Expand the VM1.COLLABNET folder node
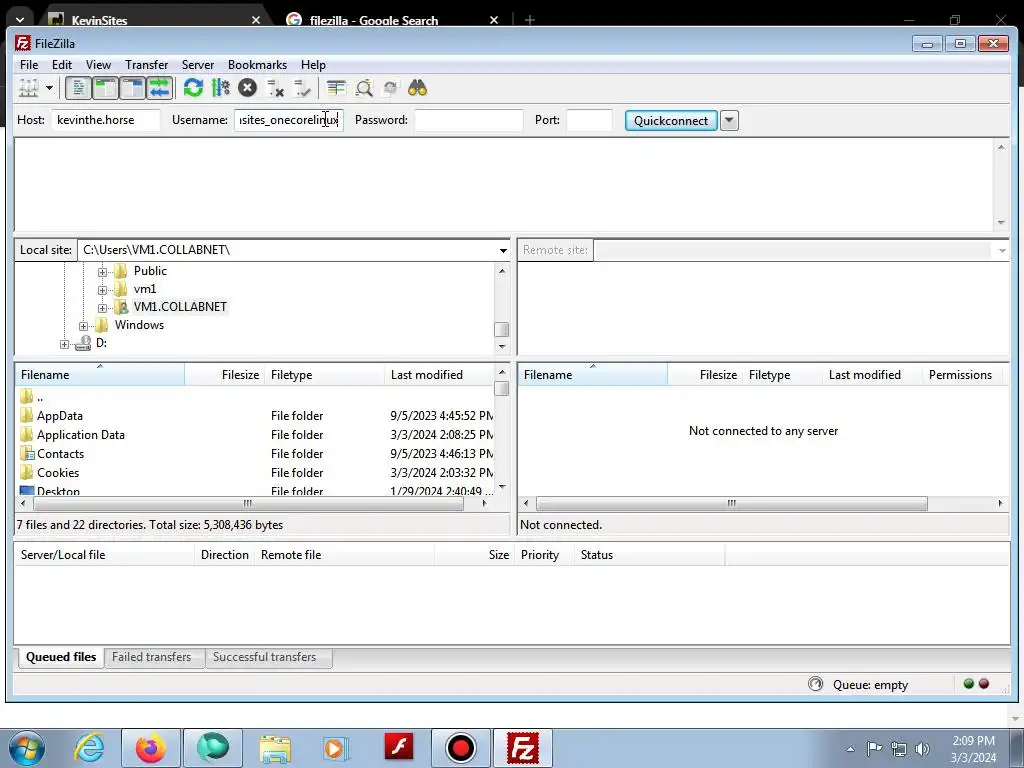 [102, 308]
